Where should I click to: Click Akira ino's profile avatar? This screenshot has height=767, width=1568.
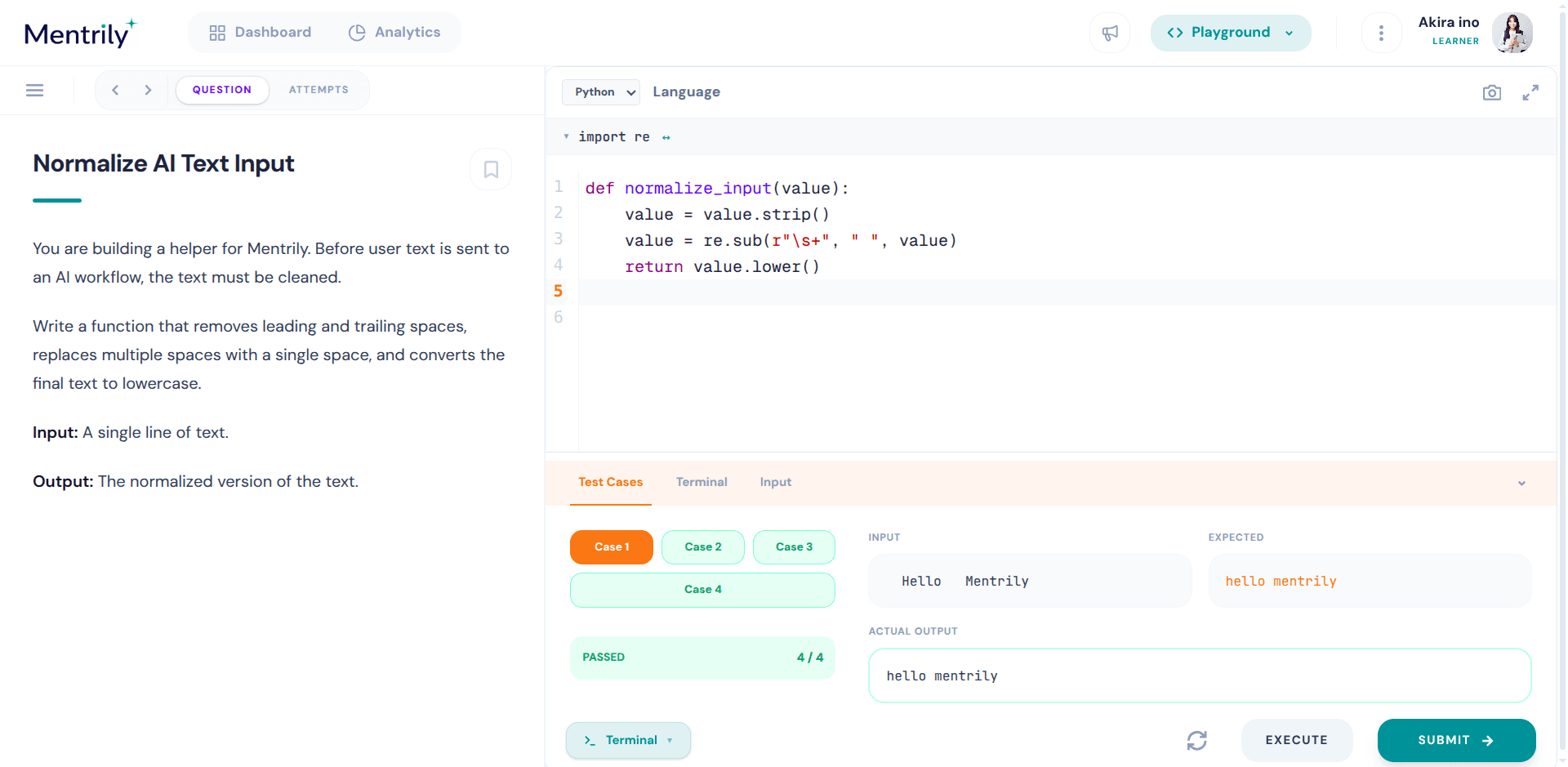coord(1512,33)
